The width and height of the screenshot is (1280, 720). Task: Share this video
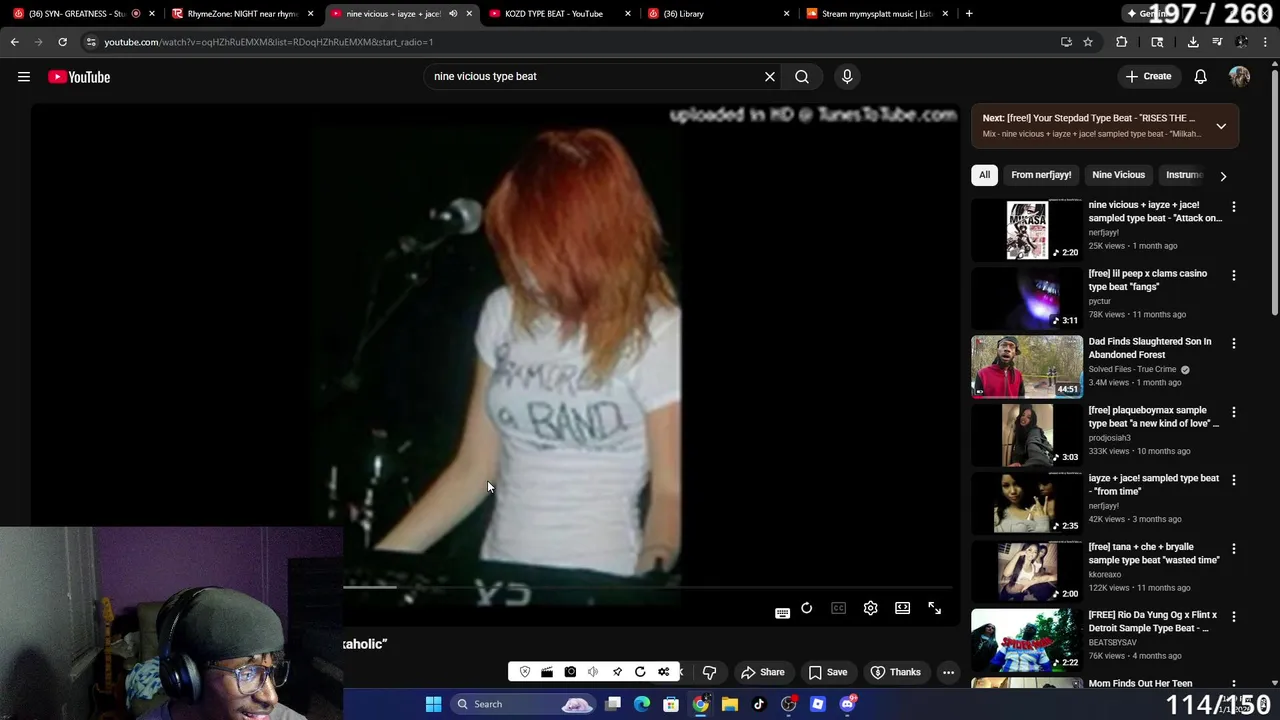click(762, 672)
